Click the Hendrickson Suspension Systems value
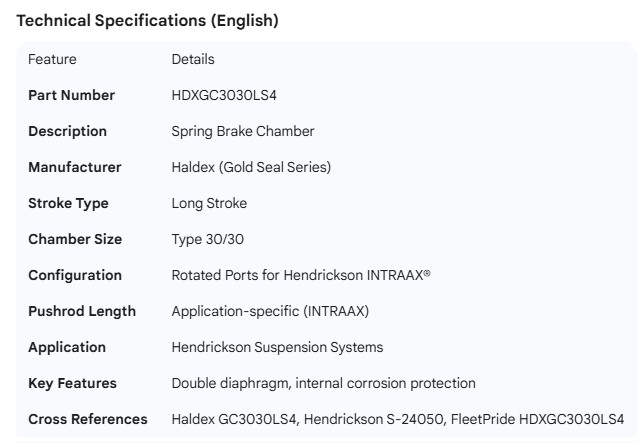 pyautogui.click(x=277, y=347)
